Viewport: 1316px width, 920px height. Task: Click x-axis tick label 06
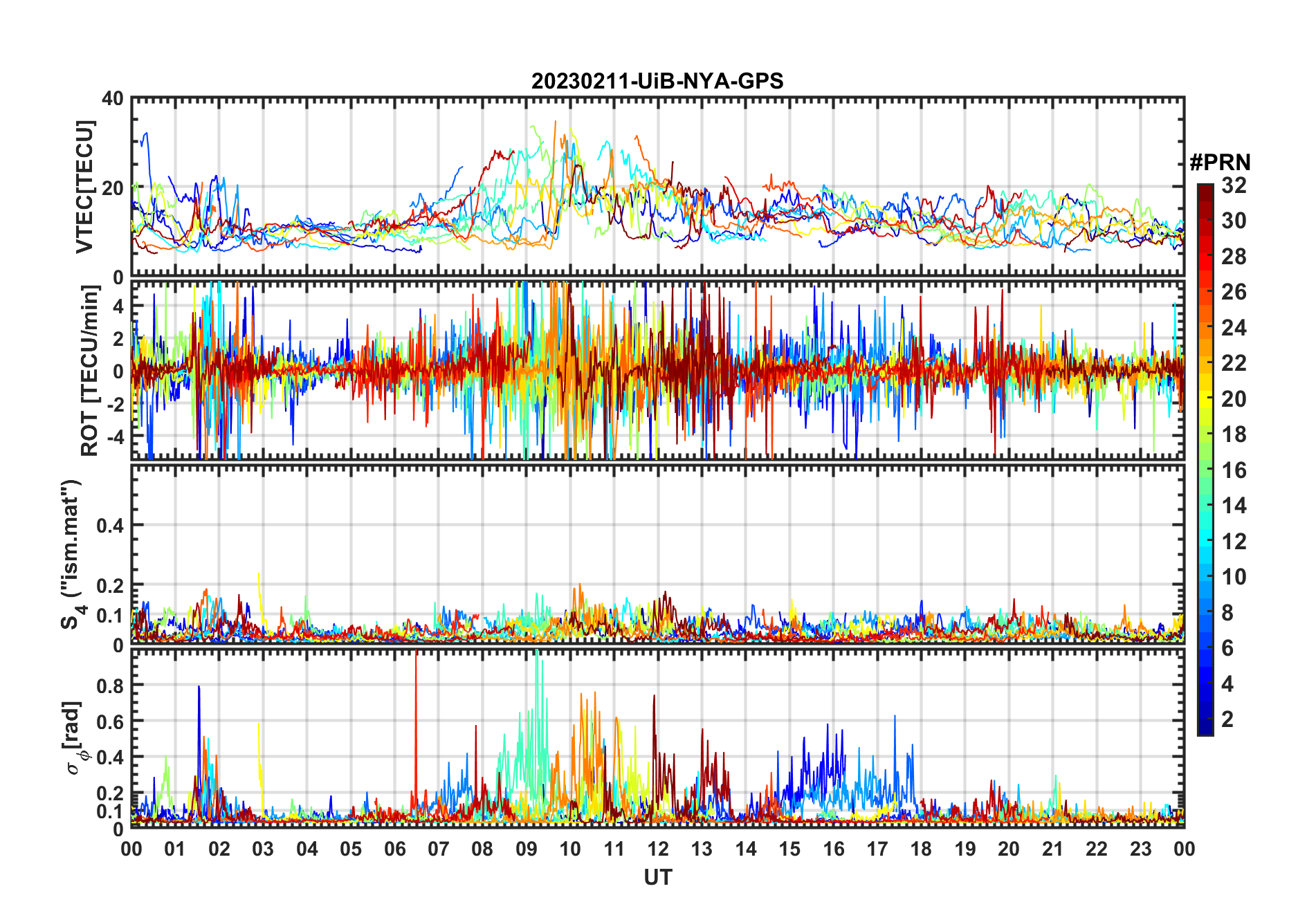point(394,849)
